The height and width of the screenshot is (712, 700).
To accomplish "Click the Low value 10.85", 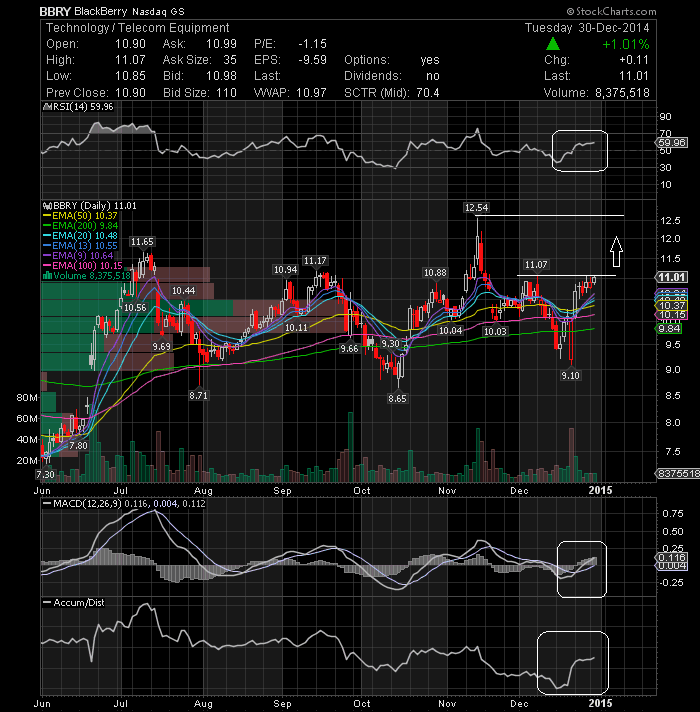I will click(x=130, y=76).
